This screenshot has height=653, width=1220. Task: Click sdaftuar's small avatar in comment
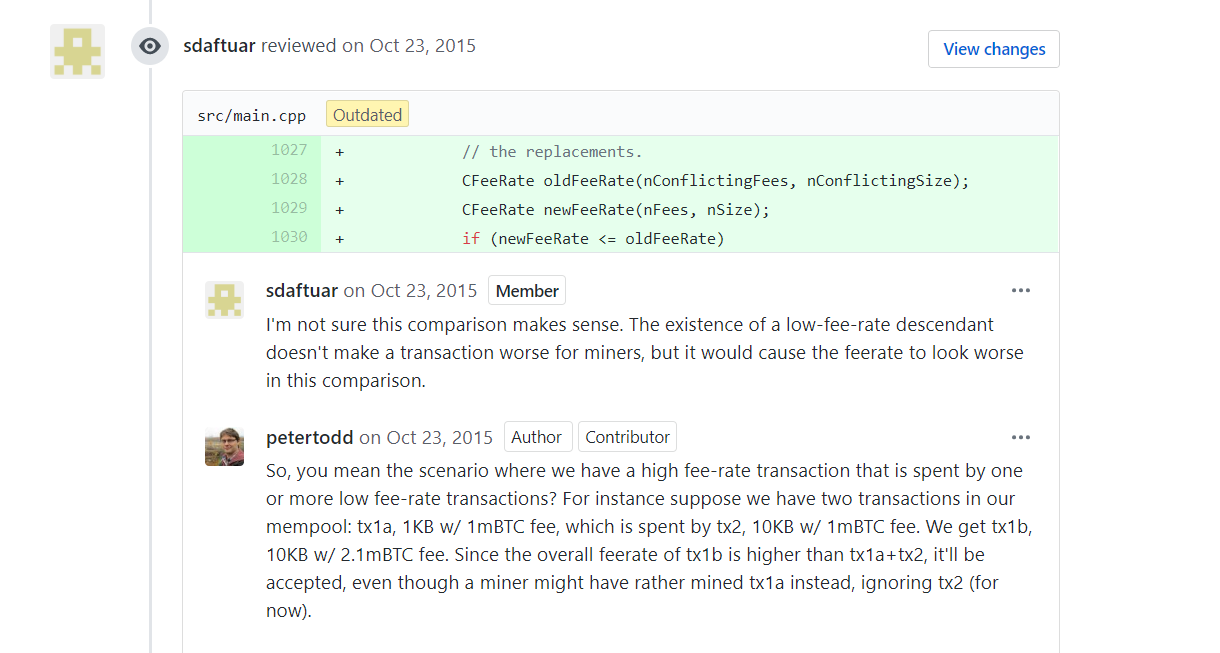click(224, 300)
